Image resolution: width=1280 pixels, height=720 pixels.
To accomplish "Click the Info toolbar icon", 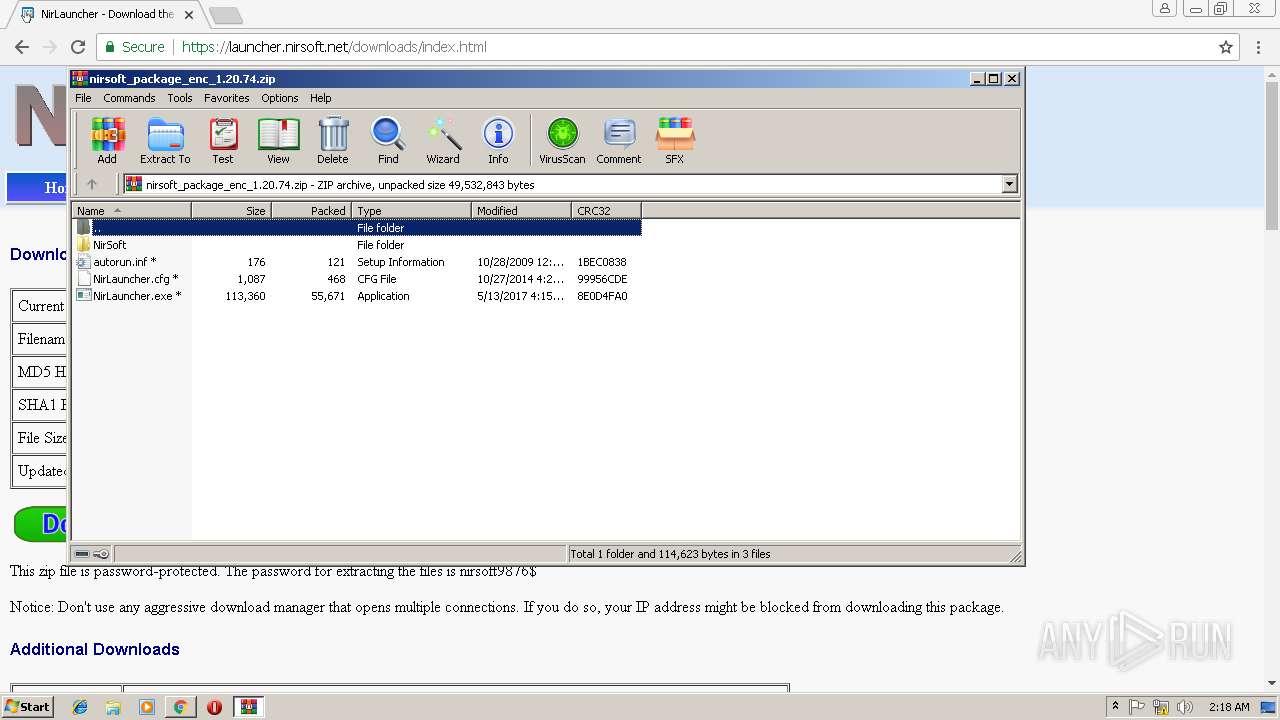I will tap(498, 140).
